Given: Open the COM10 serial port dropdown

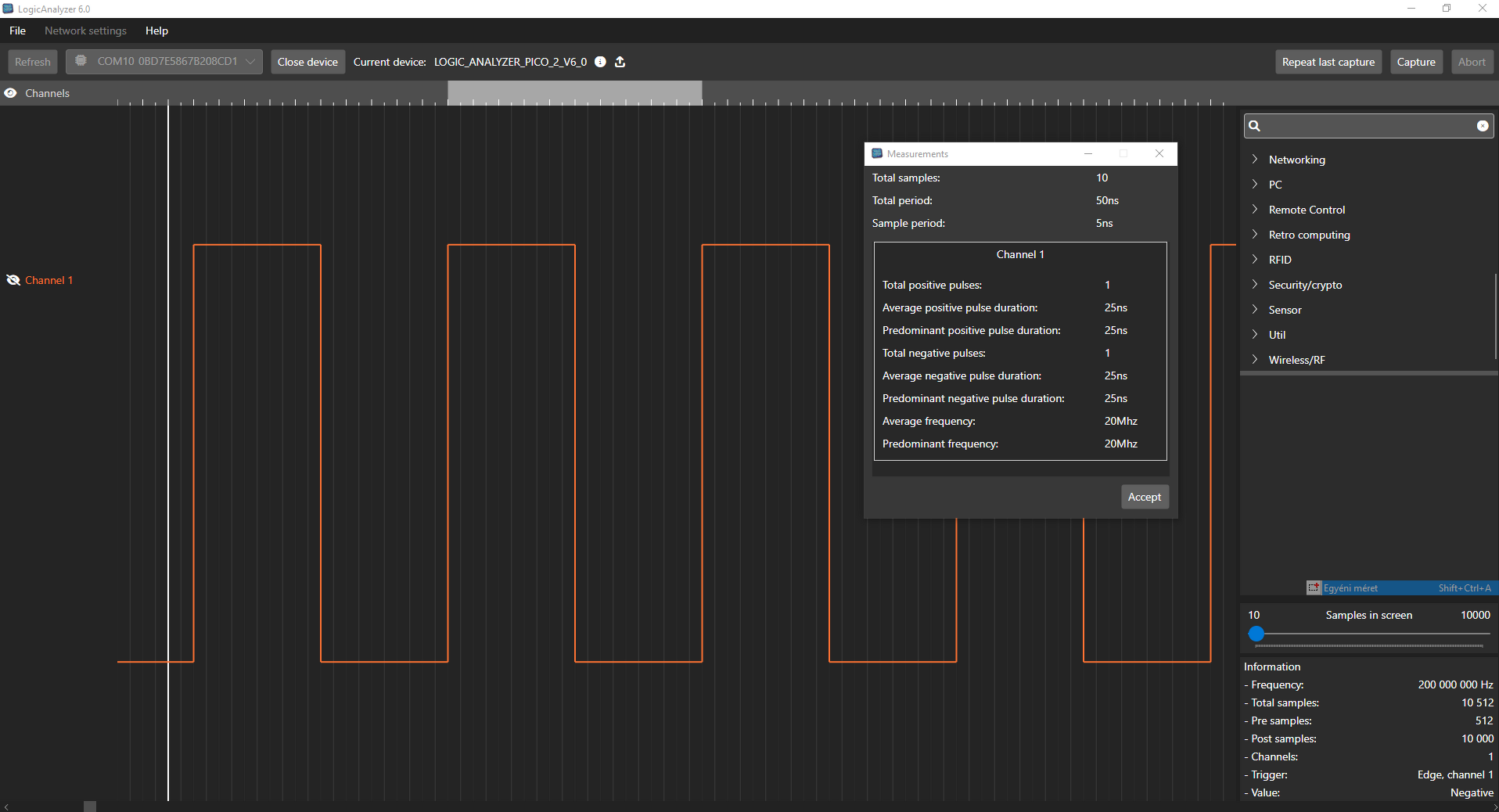Looking at the screenshot, I should coord(164,62).
